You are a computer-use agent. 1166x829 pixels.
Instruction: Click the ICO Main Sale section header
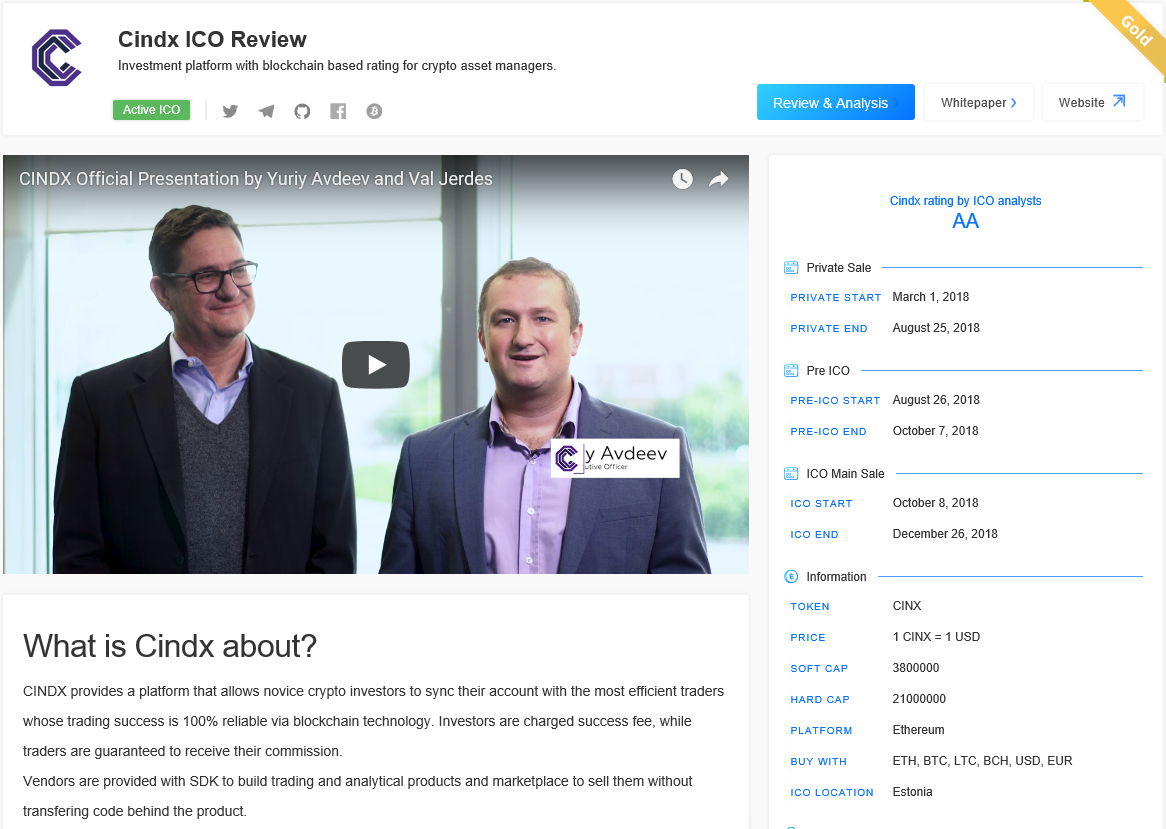(845, 474)
